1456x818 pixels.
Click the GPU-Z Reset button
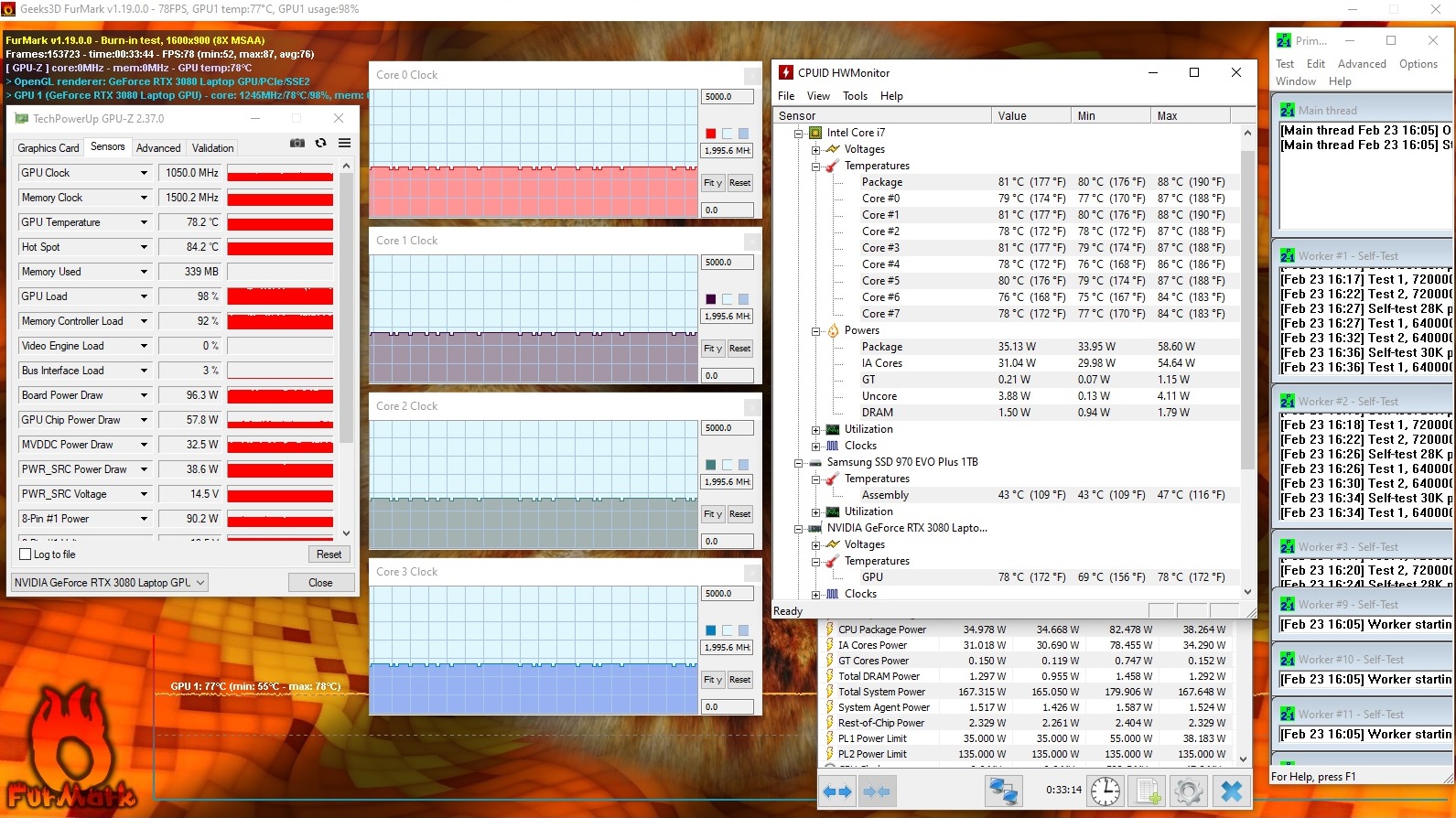click(x=329, y=554)
